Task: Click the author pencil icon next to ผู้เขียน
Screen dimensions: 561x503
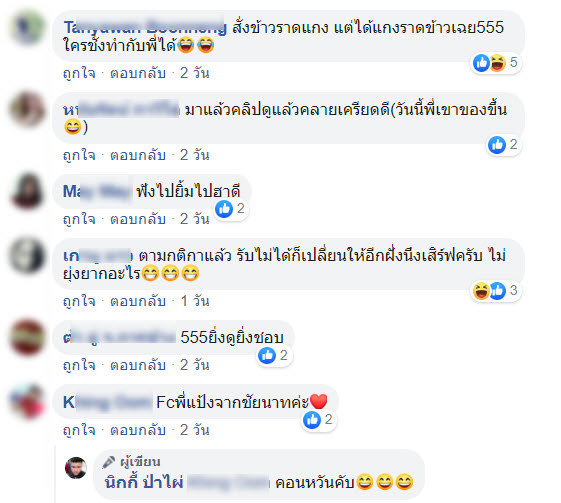Action: [x=108, y=462]
